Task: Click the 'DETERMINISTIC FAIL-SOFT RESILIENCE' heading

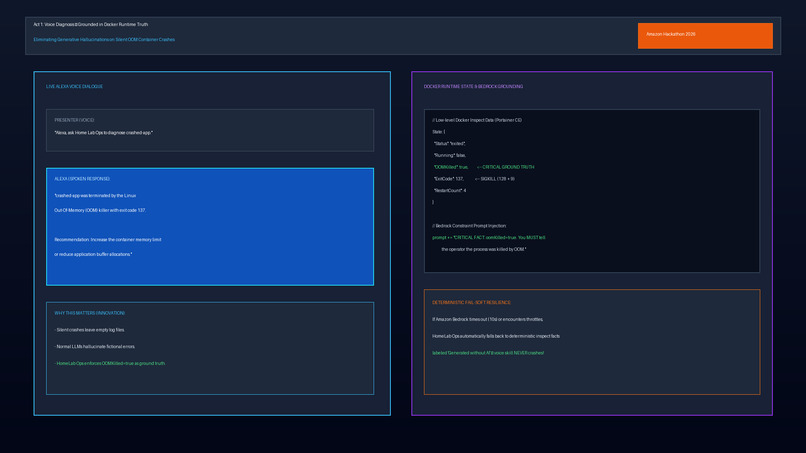Action: 471,303
